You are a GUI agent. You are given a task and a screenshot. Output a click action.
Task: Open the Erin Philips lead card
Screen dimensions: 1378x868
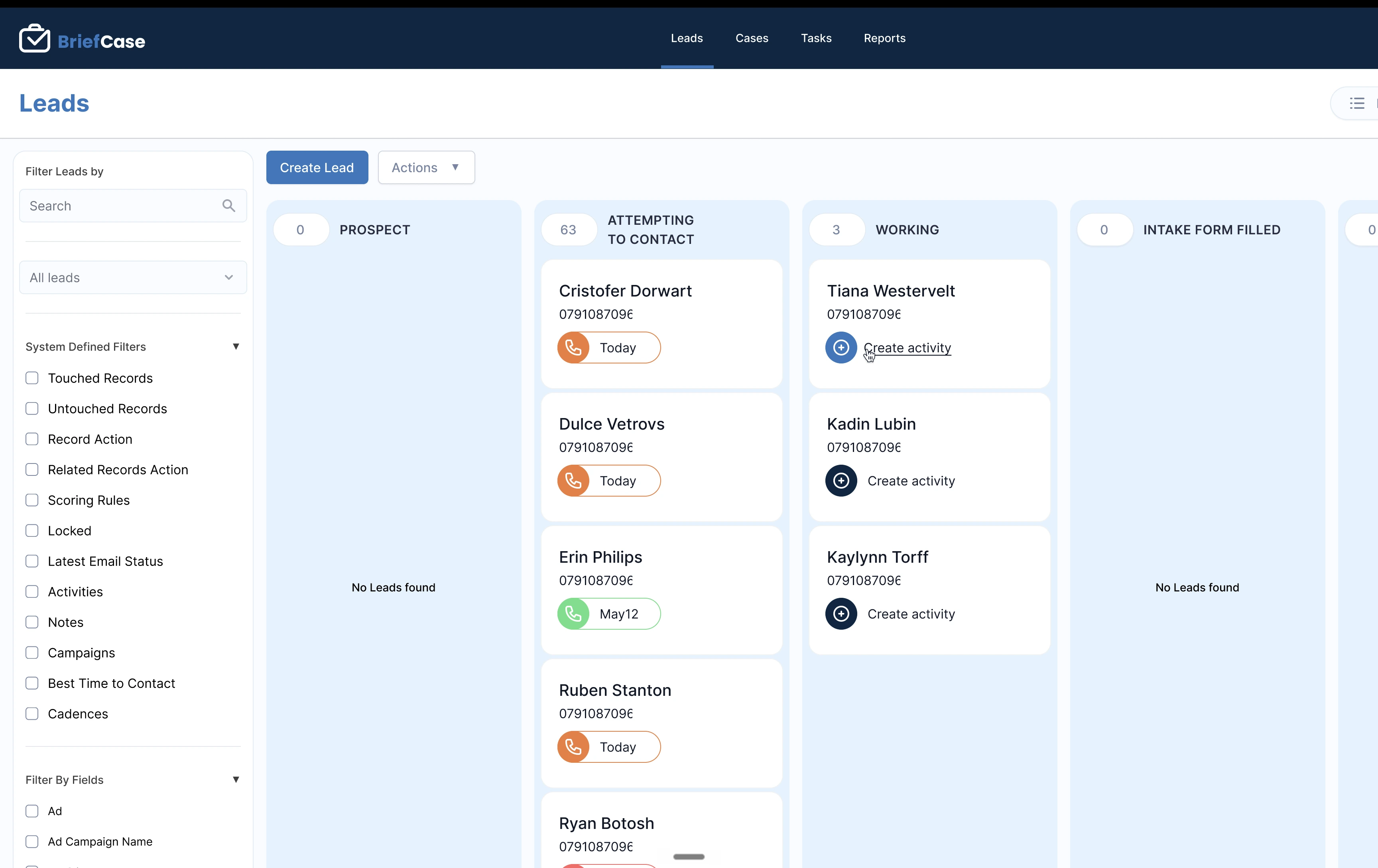661,591
